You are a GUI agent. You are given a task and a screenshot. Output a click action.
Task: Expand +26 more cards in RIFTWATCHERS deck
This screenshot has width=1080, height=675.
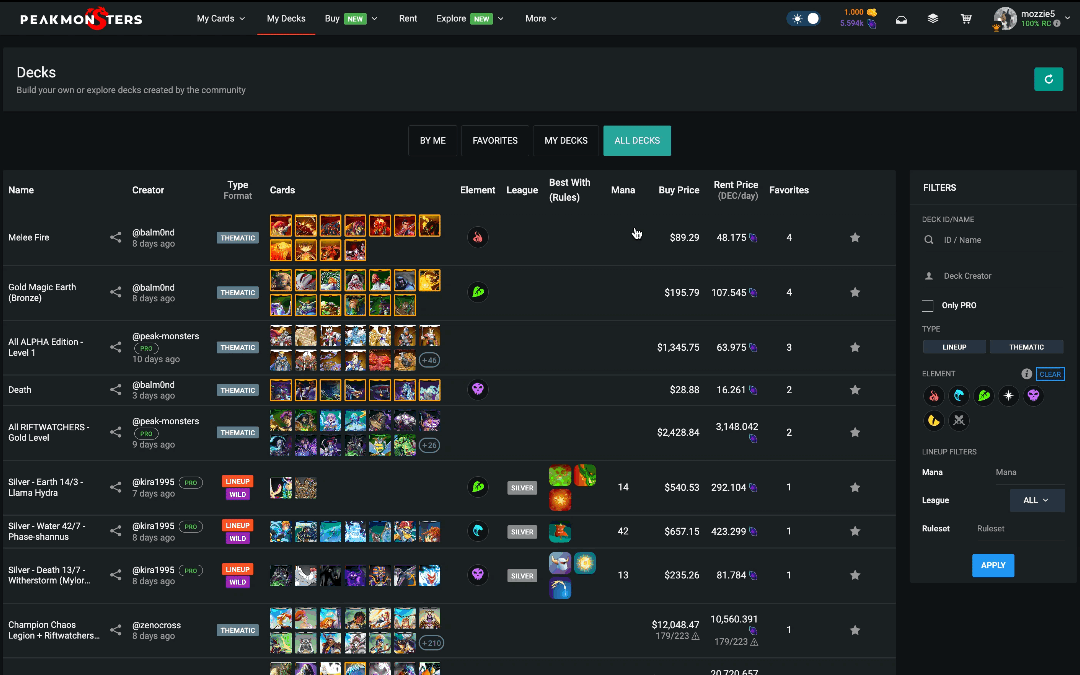point(429,445)
